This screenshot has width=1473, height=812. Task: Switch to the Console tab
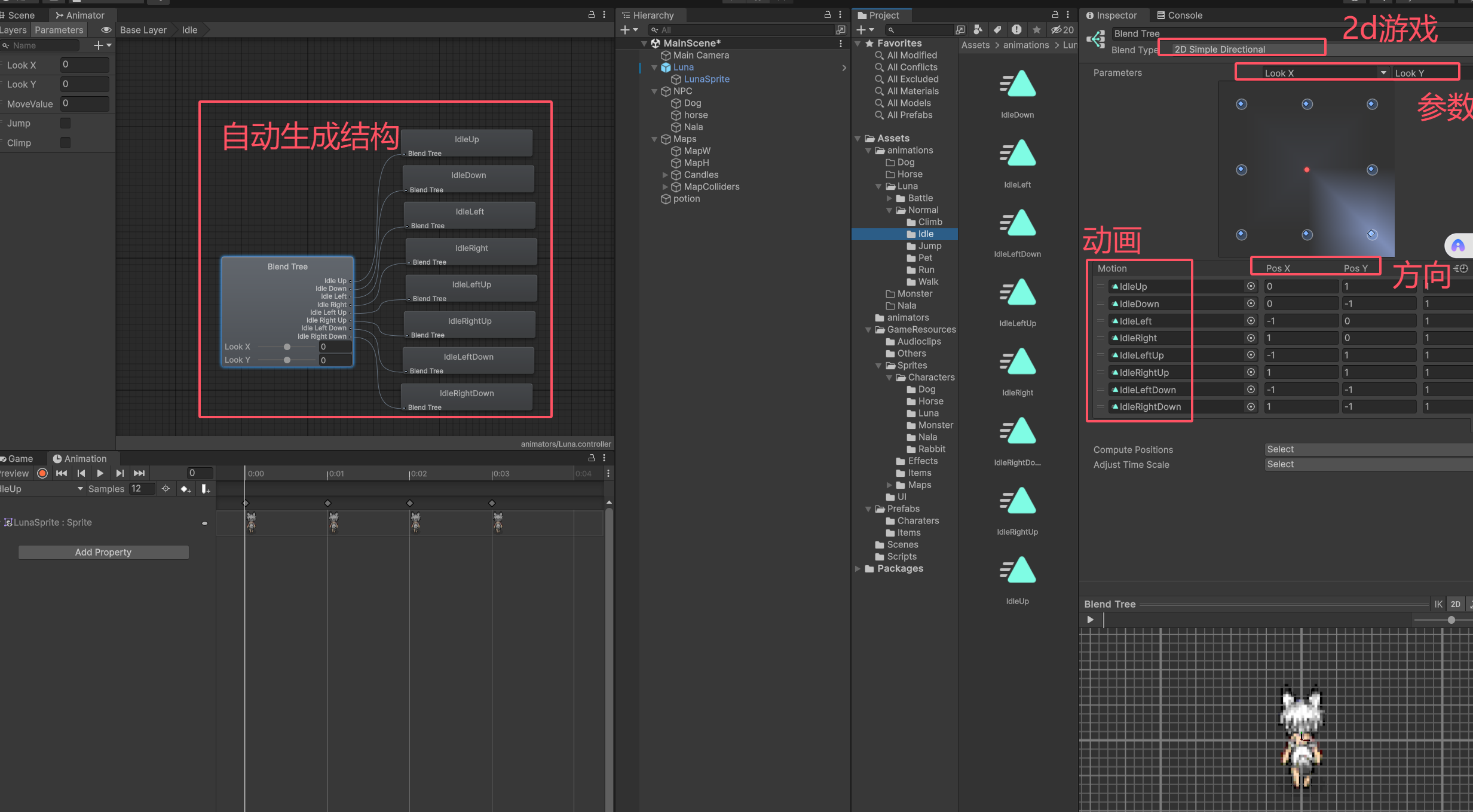(x=1180, y=16)
